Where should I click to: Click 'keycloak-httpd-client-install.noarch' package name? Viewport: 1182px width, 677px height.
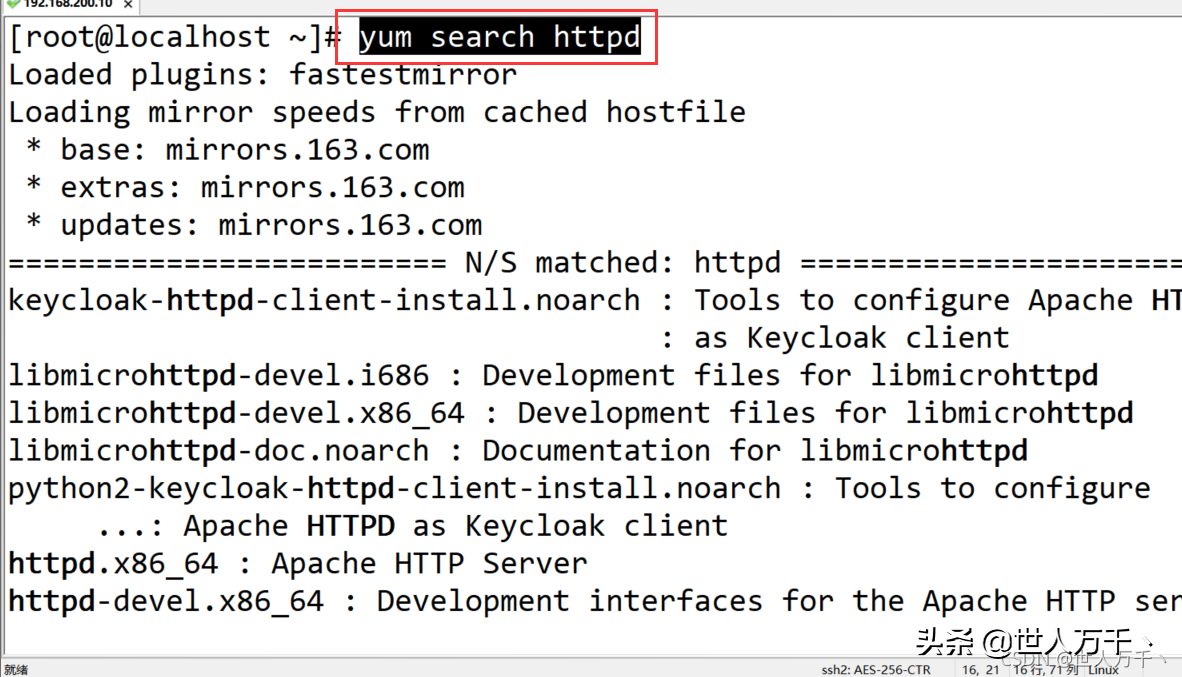324,301
